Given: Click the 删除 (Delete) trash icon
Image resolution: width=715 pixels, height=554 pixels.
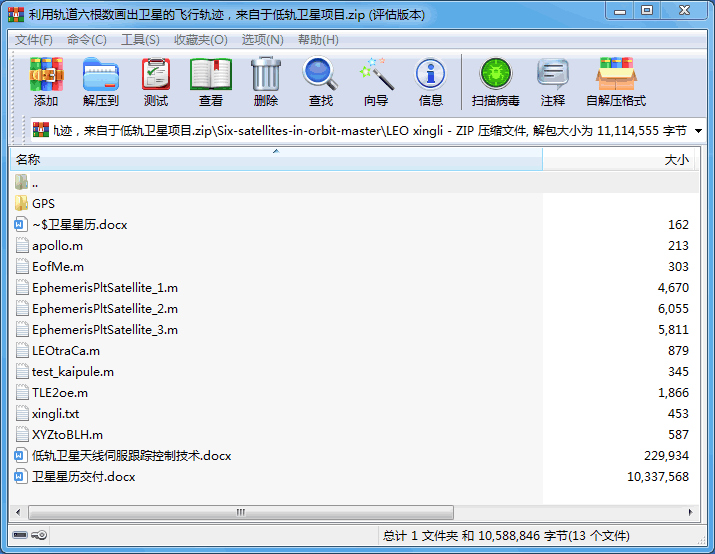Looking at the screenshot, I should click(x=266, y=74).
